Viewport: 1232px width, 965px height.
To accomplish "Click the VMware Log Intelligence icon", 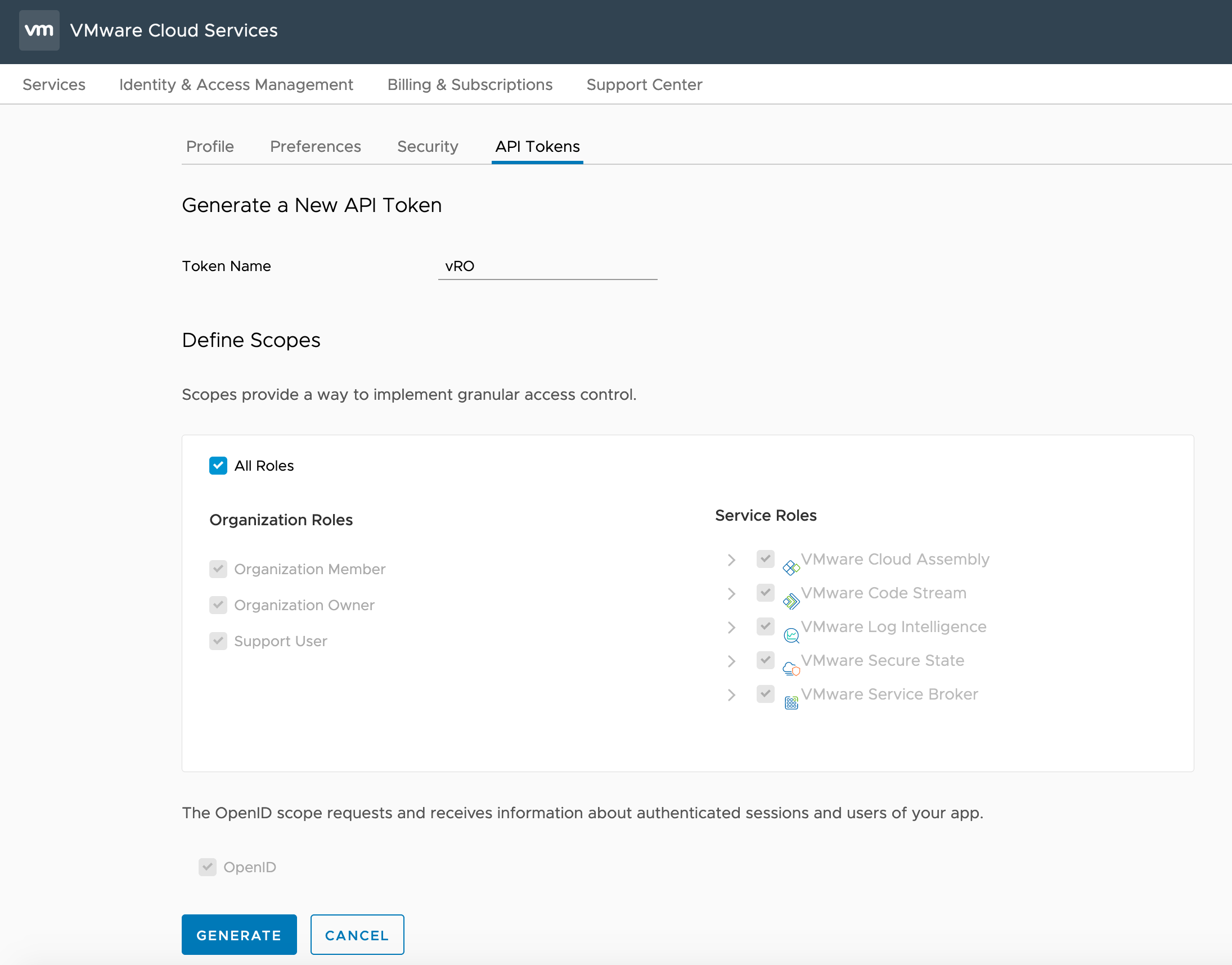I will pyautogui.click(x=790, y=635).
